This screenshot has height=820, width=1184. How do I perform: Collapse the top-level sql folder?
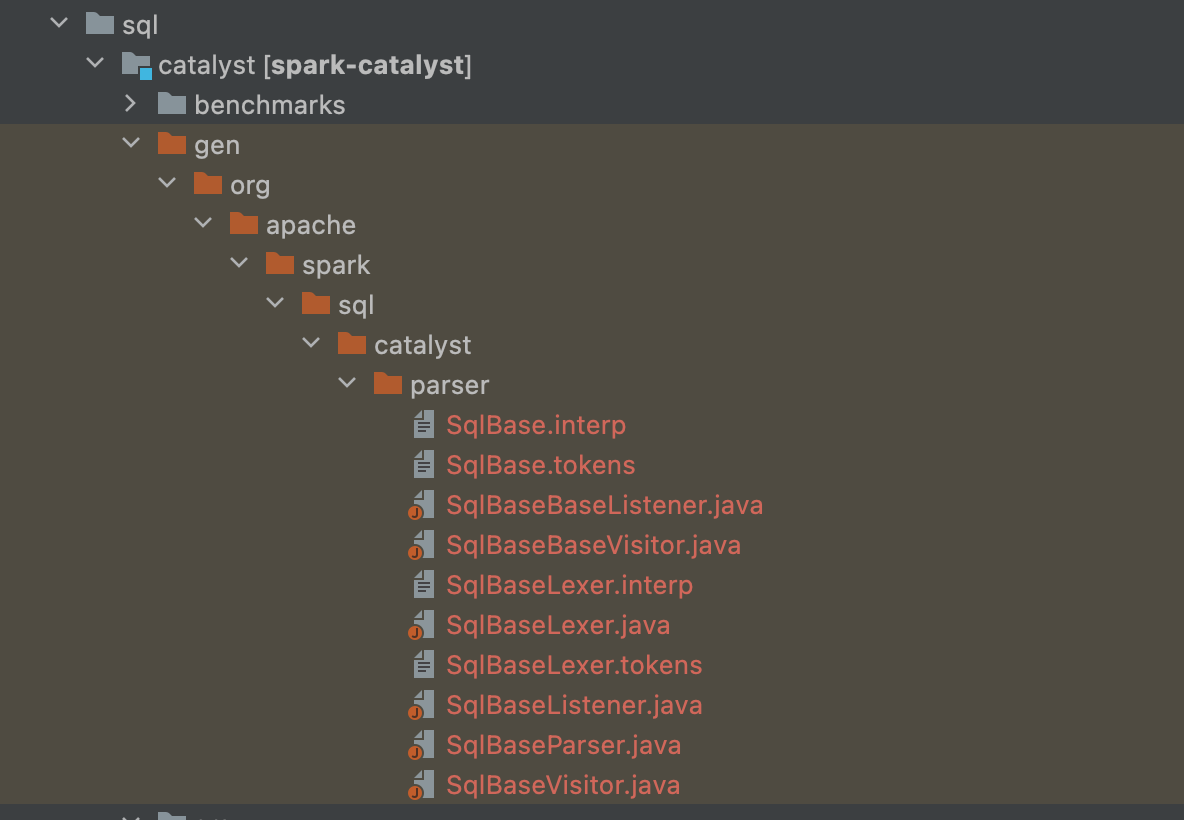pos(59,23)
